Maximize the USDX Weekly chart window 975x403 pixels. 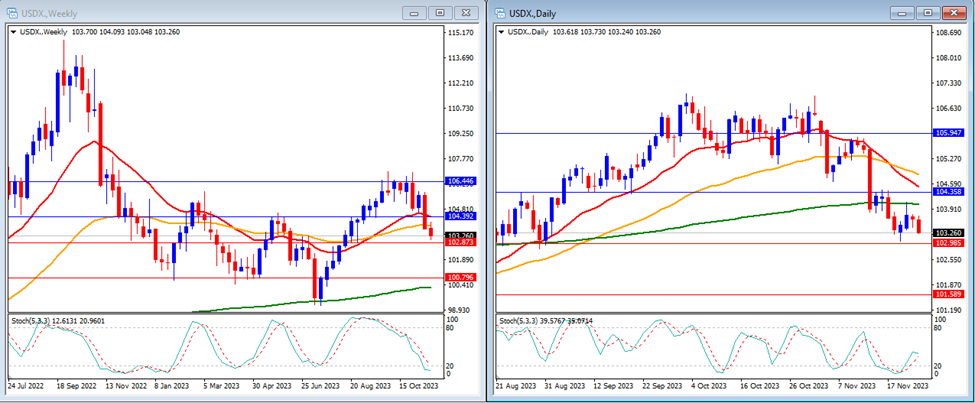(x=440, y=13)
